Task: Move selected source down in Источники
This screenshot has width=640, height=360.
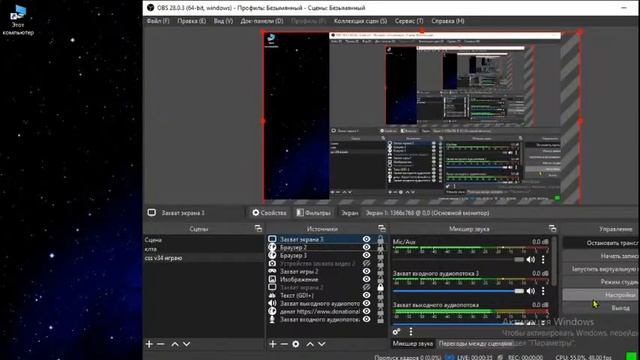Action: [322, 344]
